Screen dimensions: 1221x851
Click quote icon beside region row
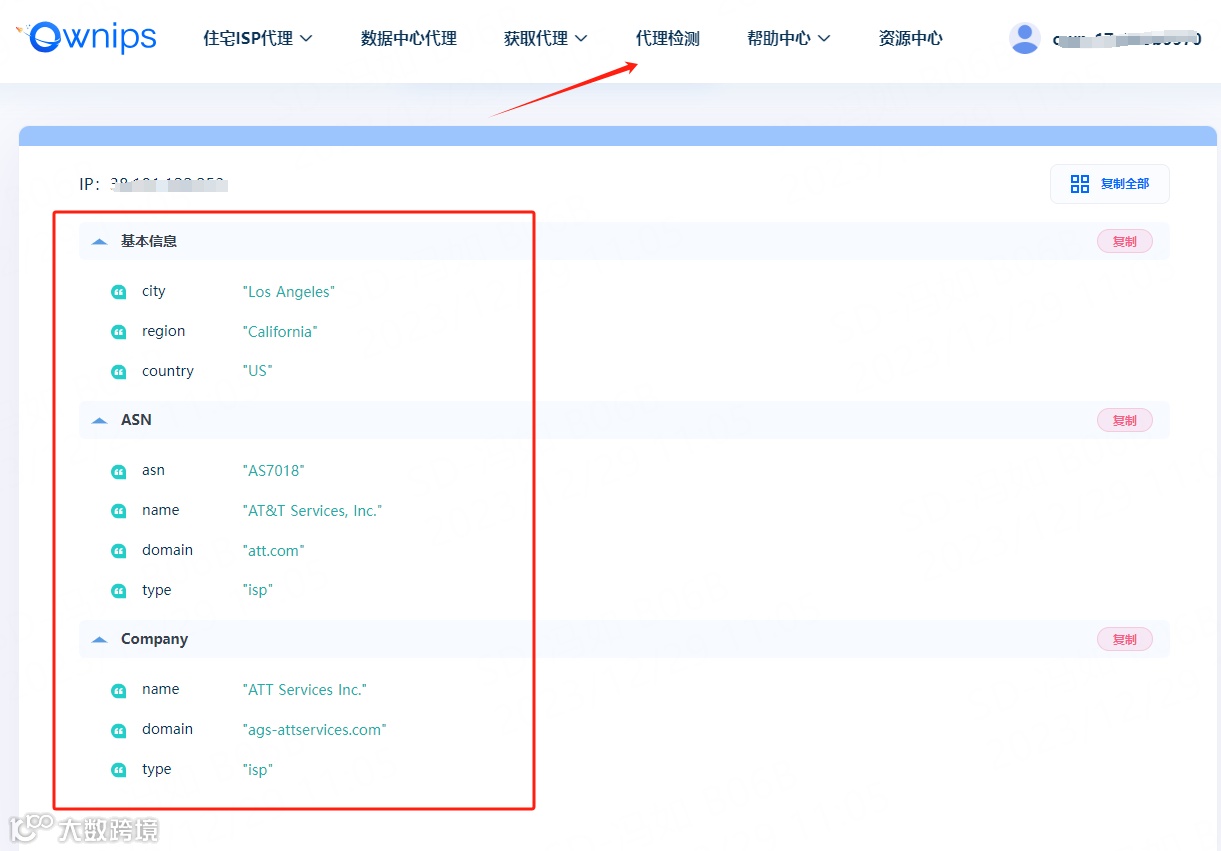pos(119,332)
